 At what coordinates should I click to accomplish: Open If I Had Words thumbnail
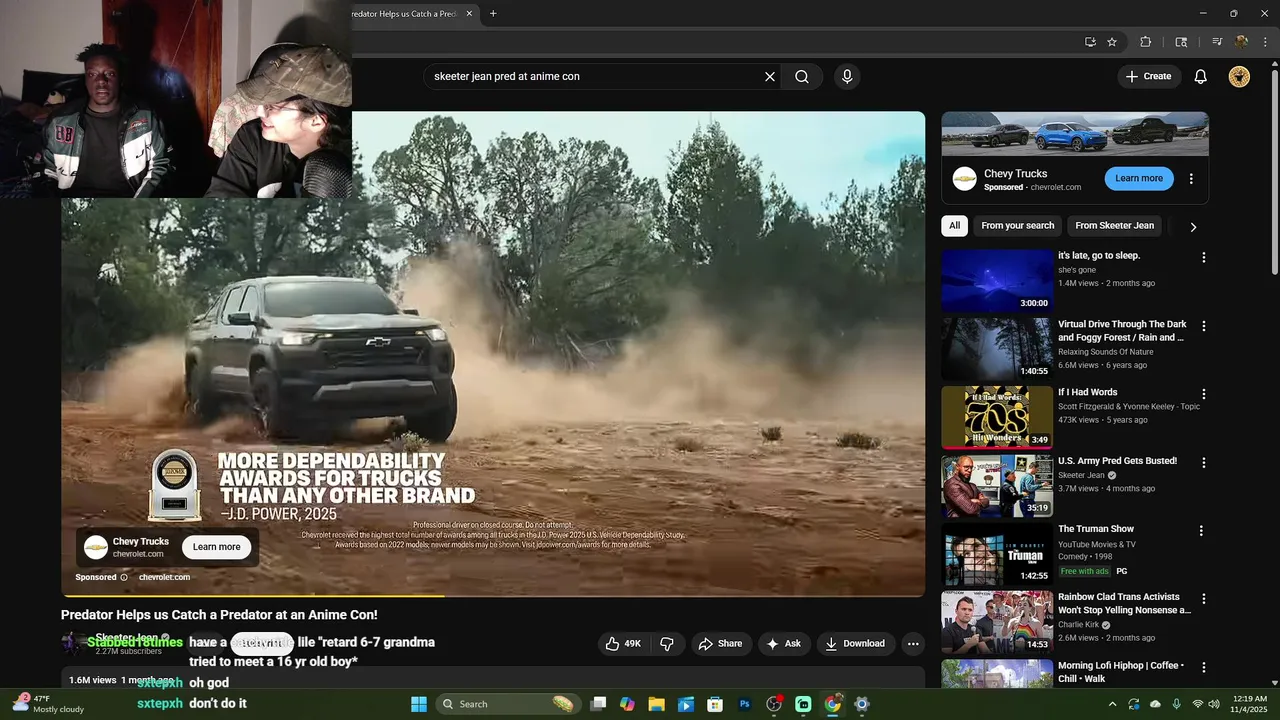tap(996, 417)
